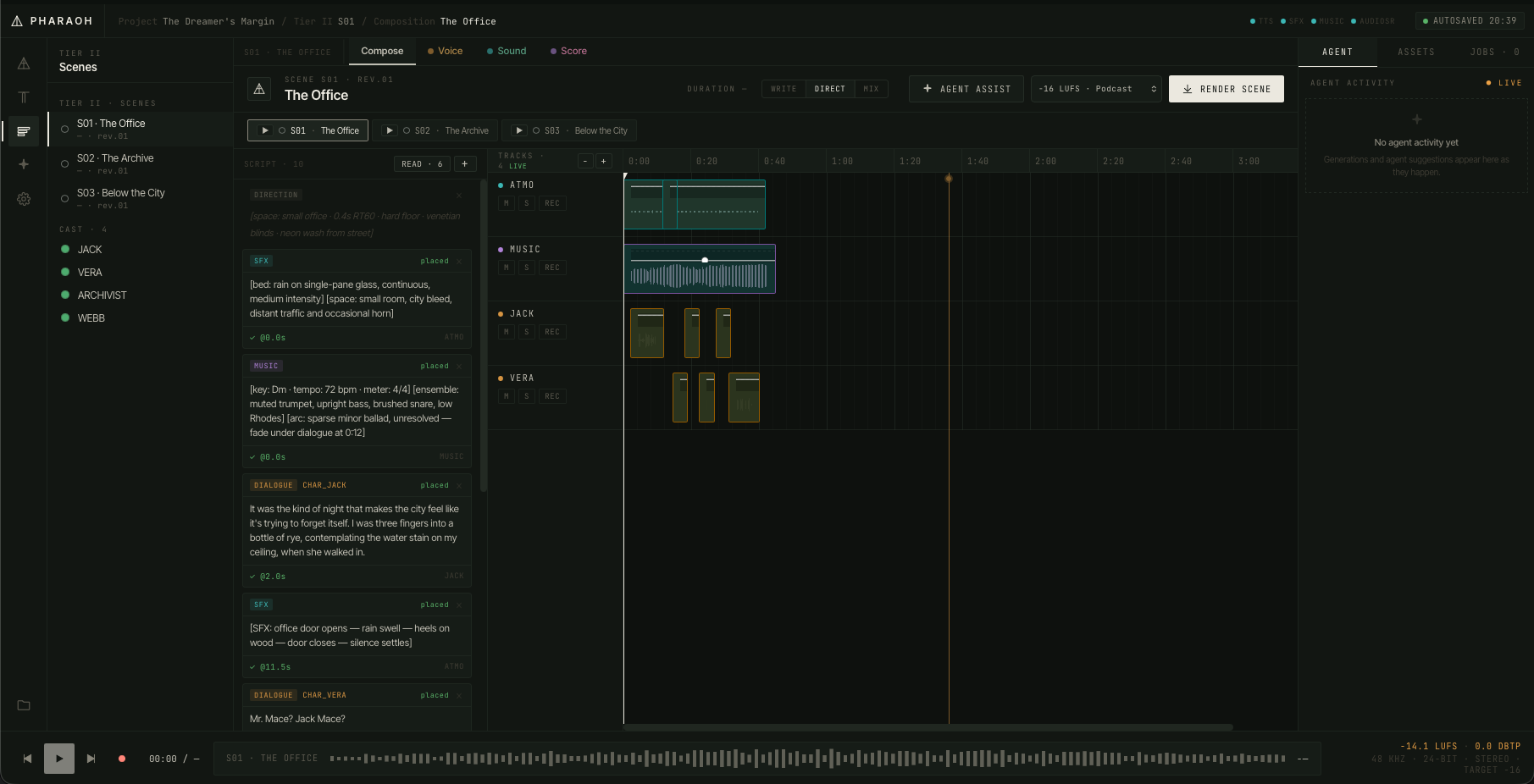
Task: Switch to the Sound tab
Action: [x=507, y=51]
